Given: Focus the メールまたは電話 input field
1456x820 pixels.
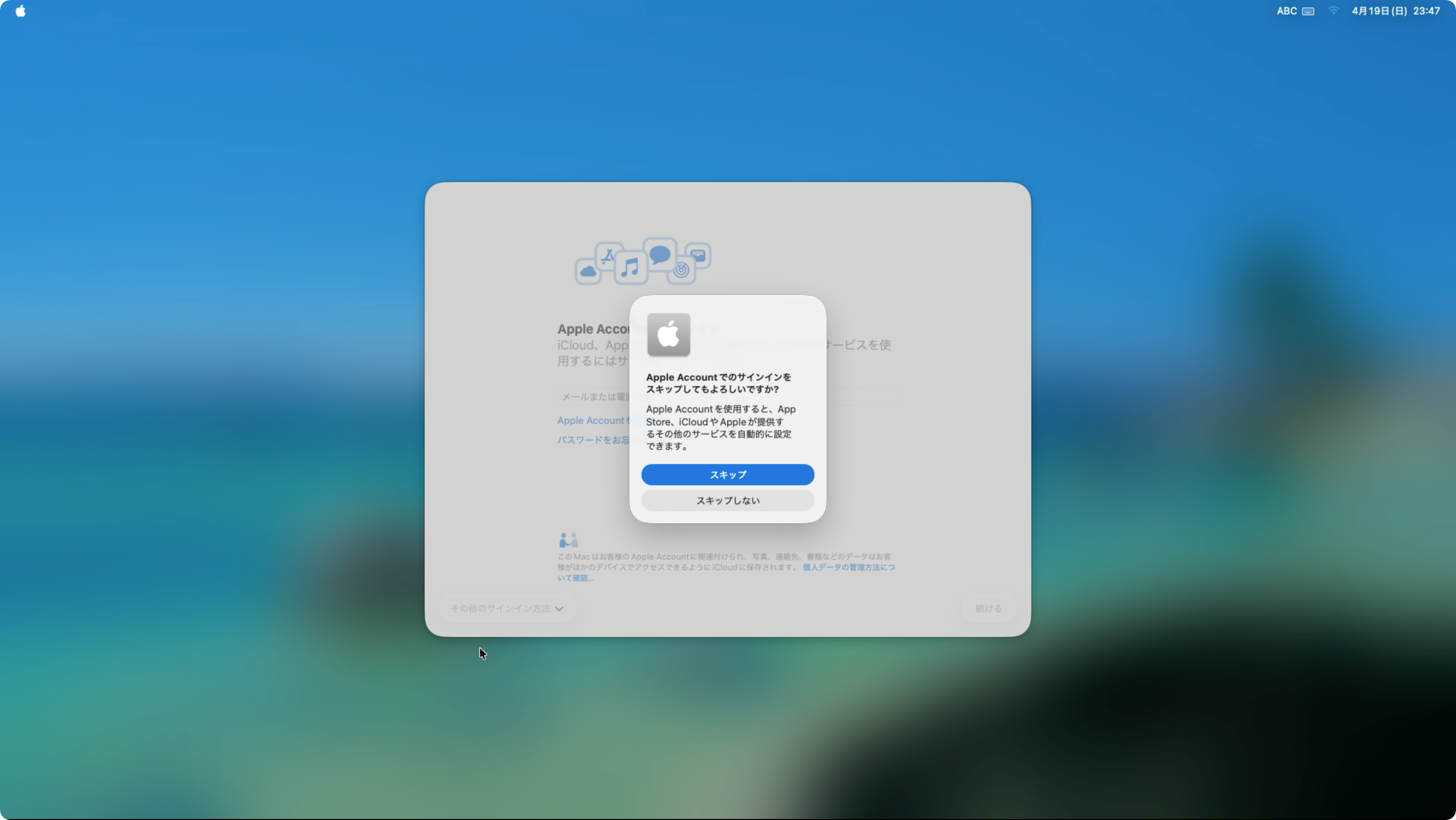Looking at the screenshot, I should point(727,397).
